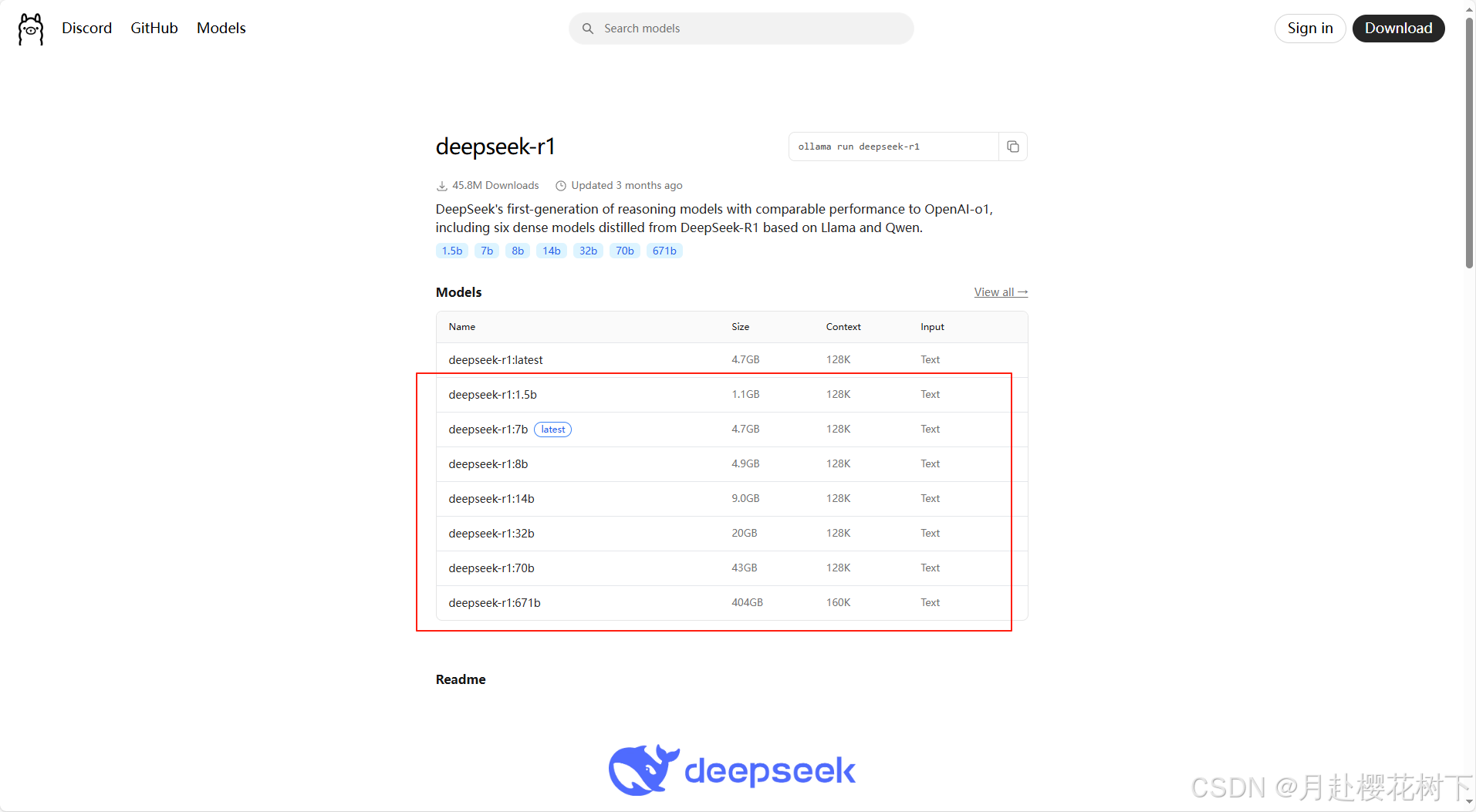The width and height of the screenshot is (1476, 812).
Task: Click the Updated 3 months ago text
Action: pos(627,186)
